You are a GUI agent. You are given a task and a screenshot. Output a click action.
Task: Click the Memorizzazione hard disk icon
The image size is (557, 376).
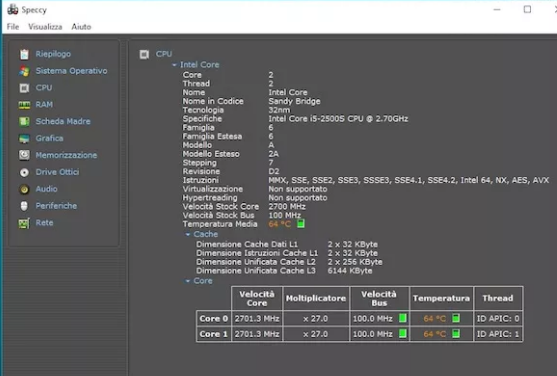[24, 155]
